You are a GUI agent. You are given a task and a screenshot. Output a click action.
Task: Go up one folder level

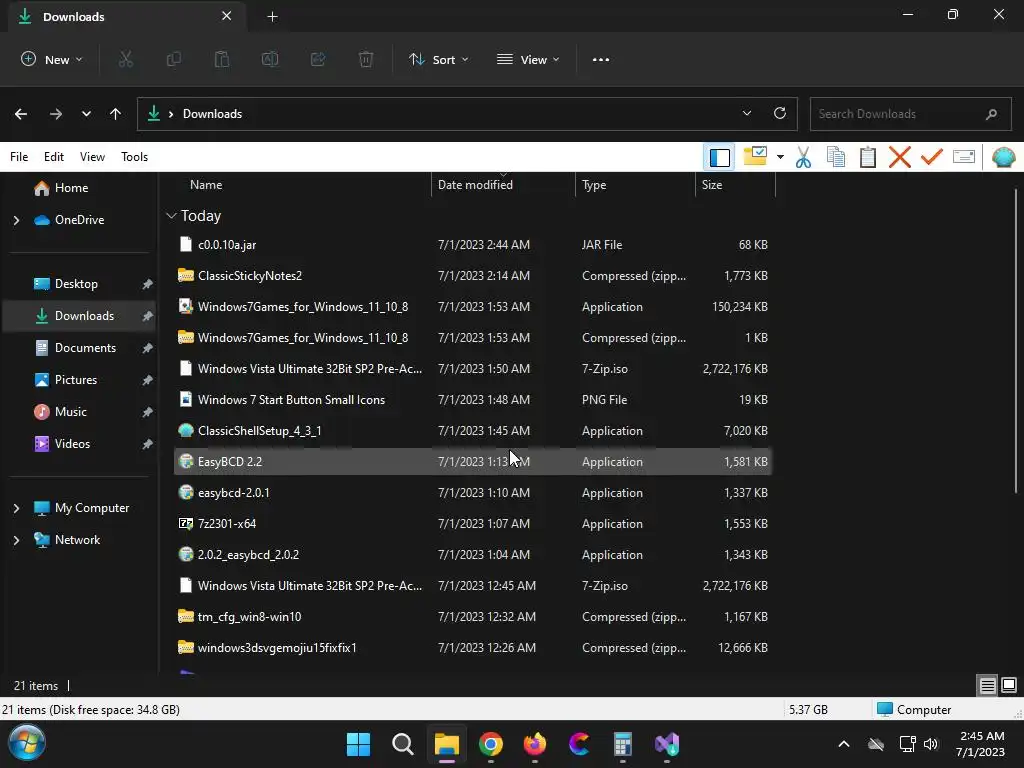click(116, 114)
